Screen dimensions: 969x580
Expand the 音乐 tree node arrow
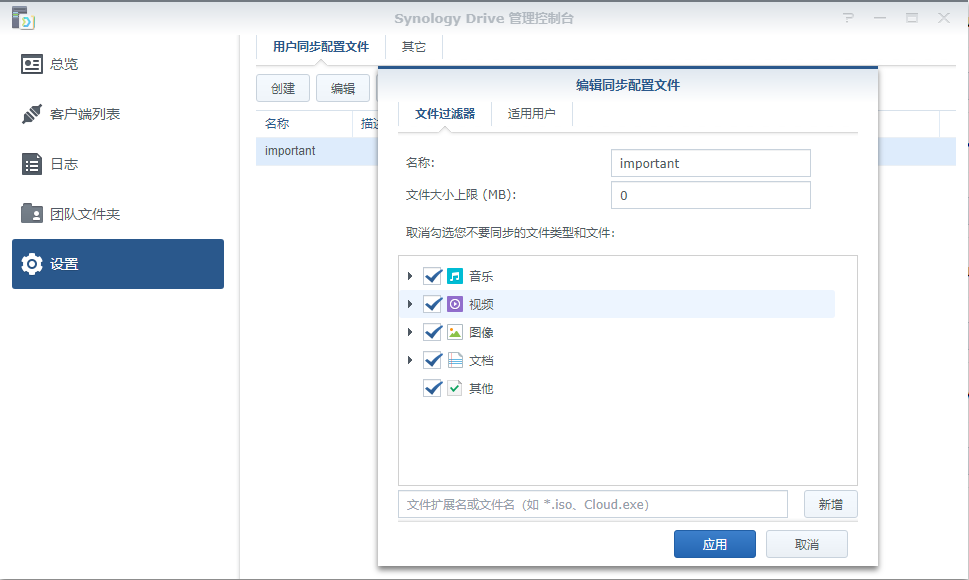point(410,276)
